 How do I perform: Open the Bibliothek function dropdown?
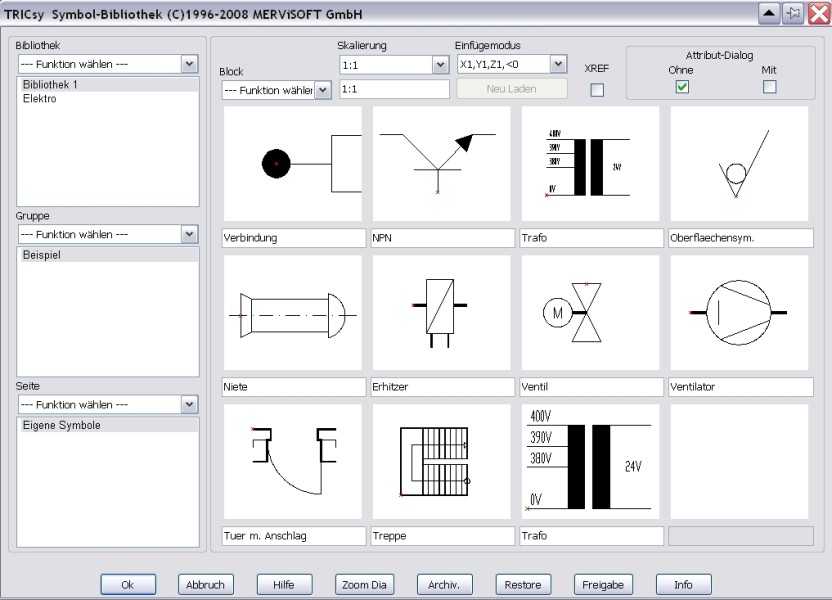[x=108, y=64]
